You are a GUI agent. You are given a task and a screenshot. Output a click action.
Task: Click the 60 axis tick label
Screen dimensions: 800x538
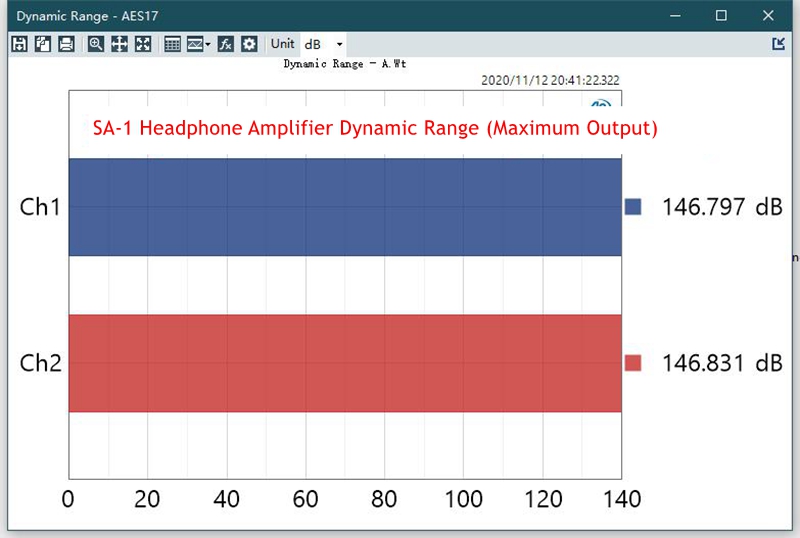pos(305,499)
